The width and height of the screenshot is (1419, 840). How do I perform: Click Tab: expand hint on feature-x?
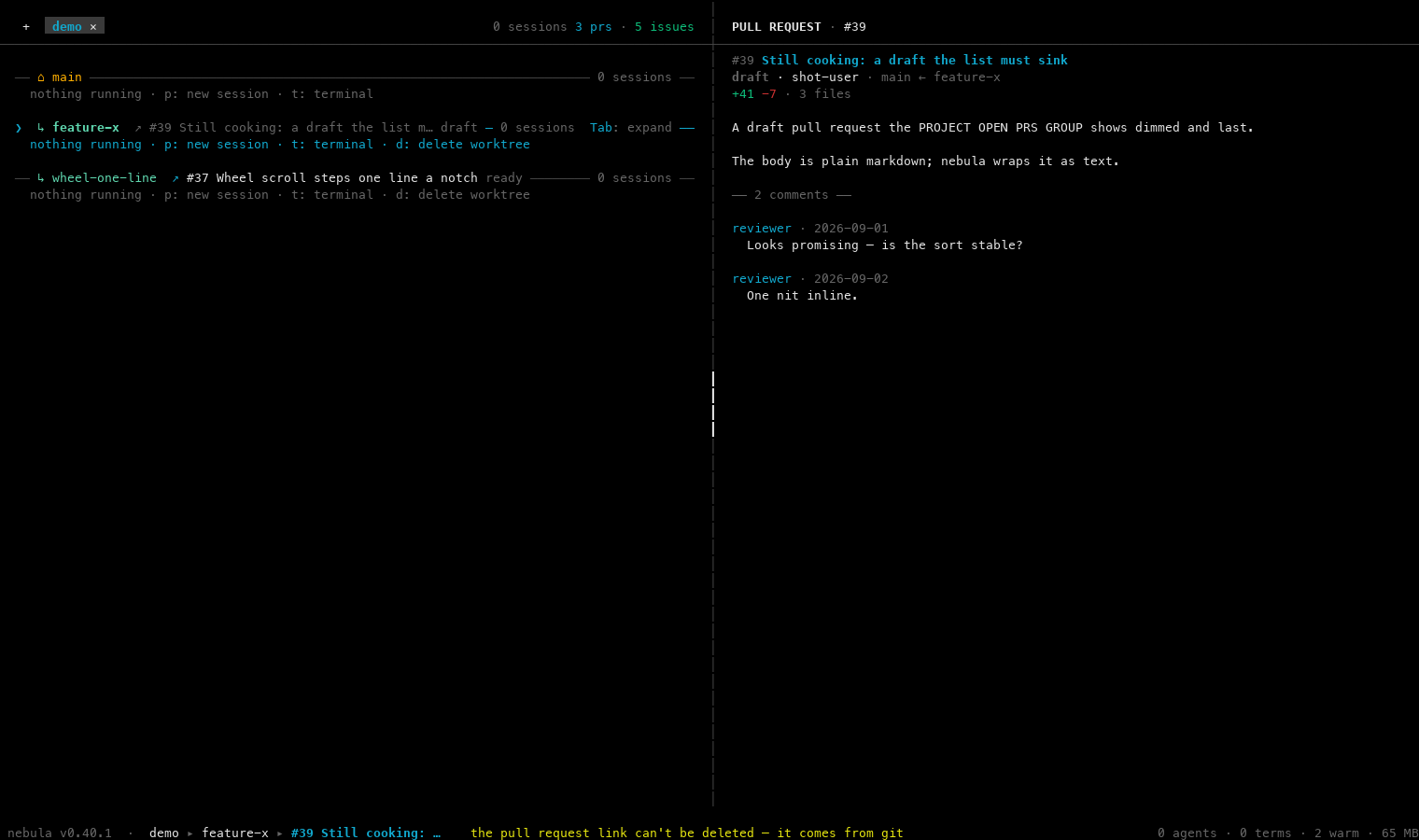click(631, 128)
